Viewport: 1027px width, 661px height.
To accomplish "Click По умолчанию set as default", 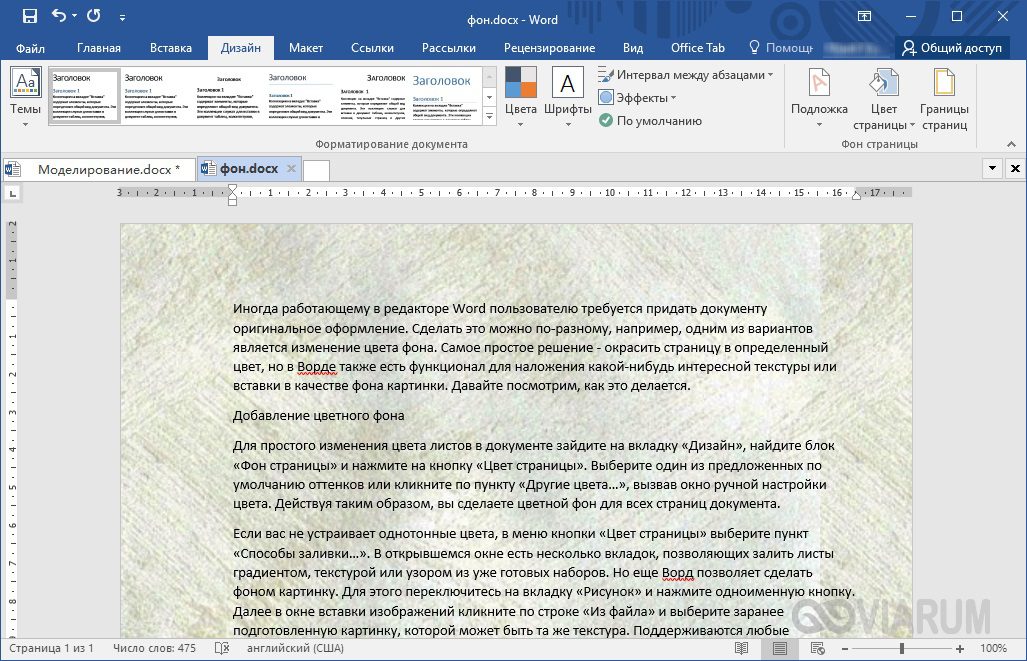I will [651, 121].
